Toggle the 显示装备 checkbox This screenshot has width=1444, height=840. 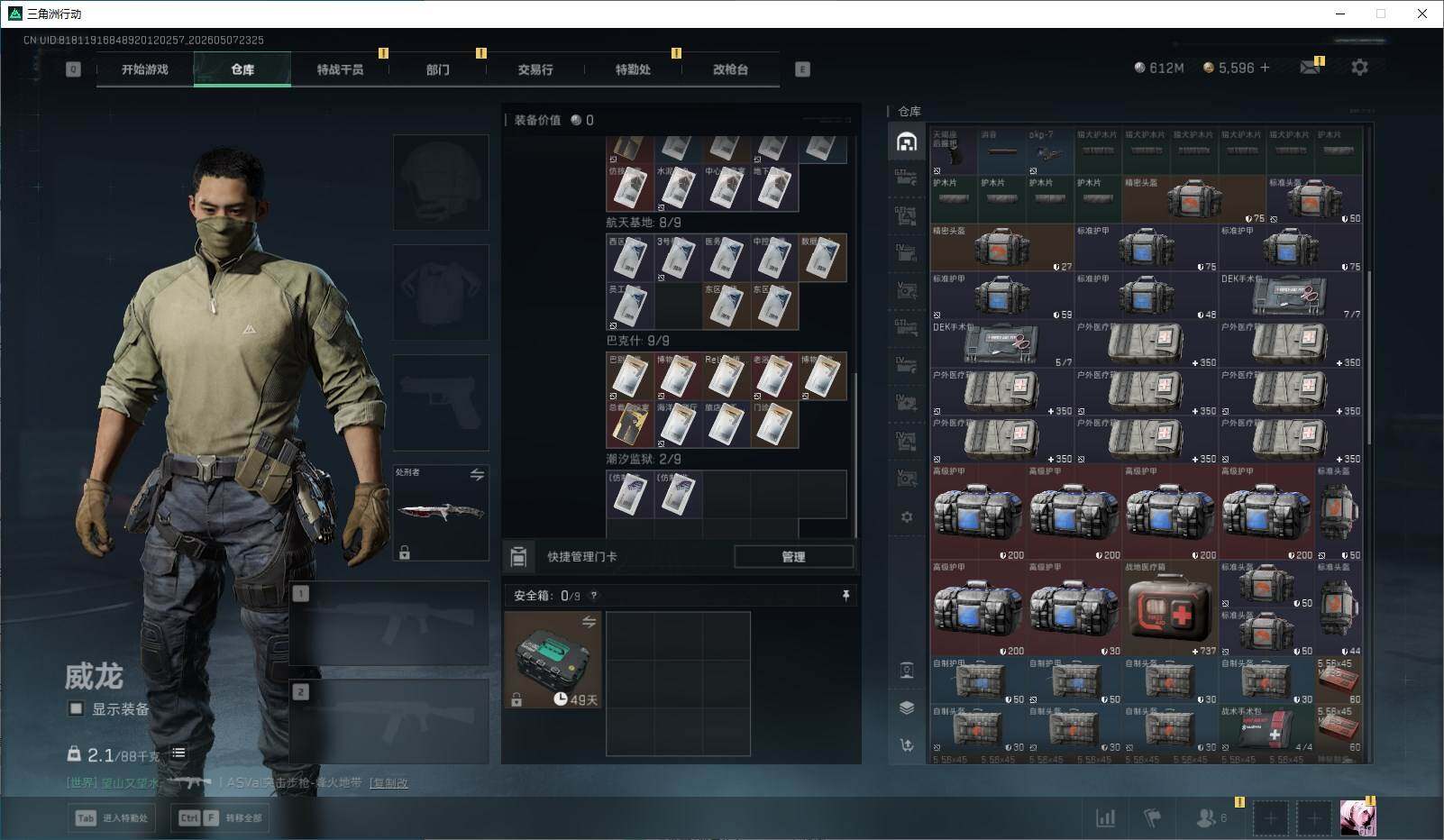coord(77,709)
